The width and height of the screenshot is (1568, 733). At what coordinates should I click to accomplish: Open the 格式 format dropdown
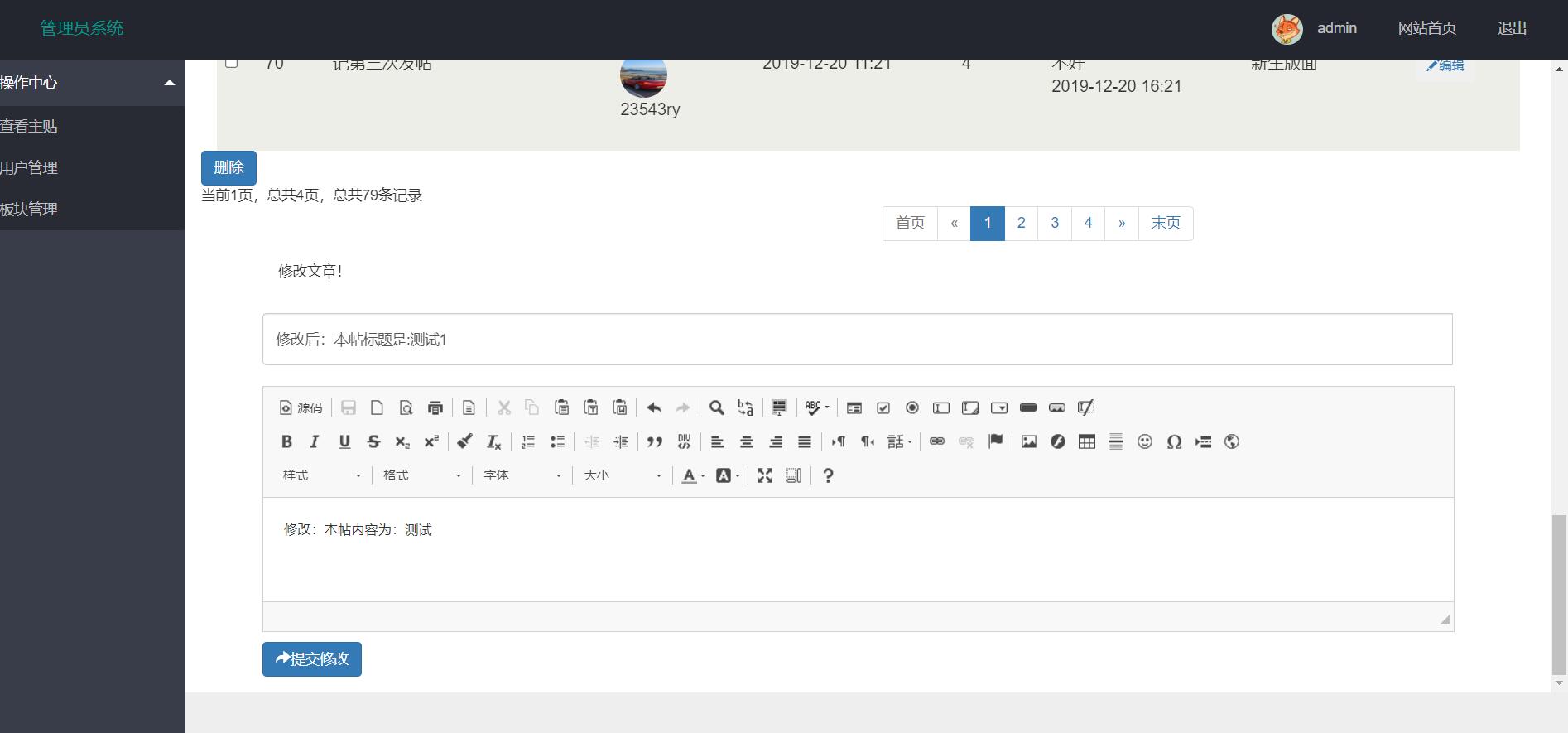(x=422, y=475)
